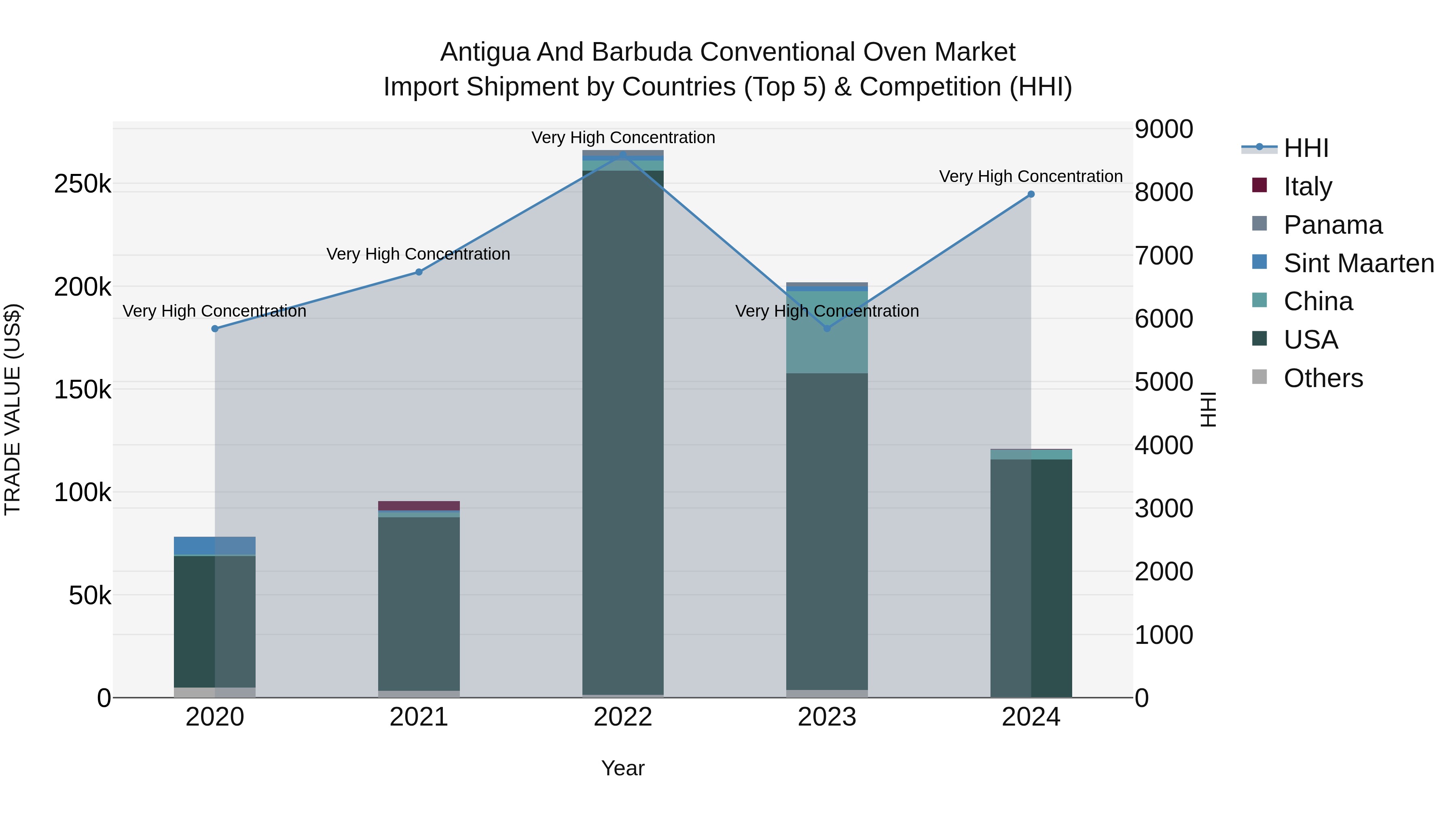Click the USA bar segment for 2021

click(x=419, y=604)
